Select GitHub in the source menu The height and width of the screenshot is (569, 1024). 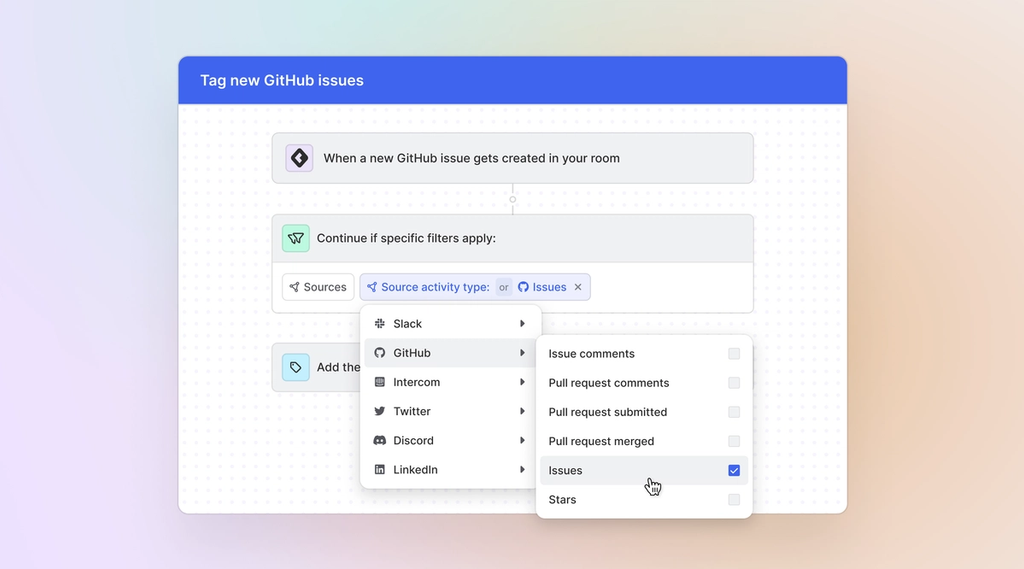[450, 353]
